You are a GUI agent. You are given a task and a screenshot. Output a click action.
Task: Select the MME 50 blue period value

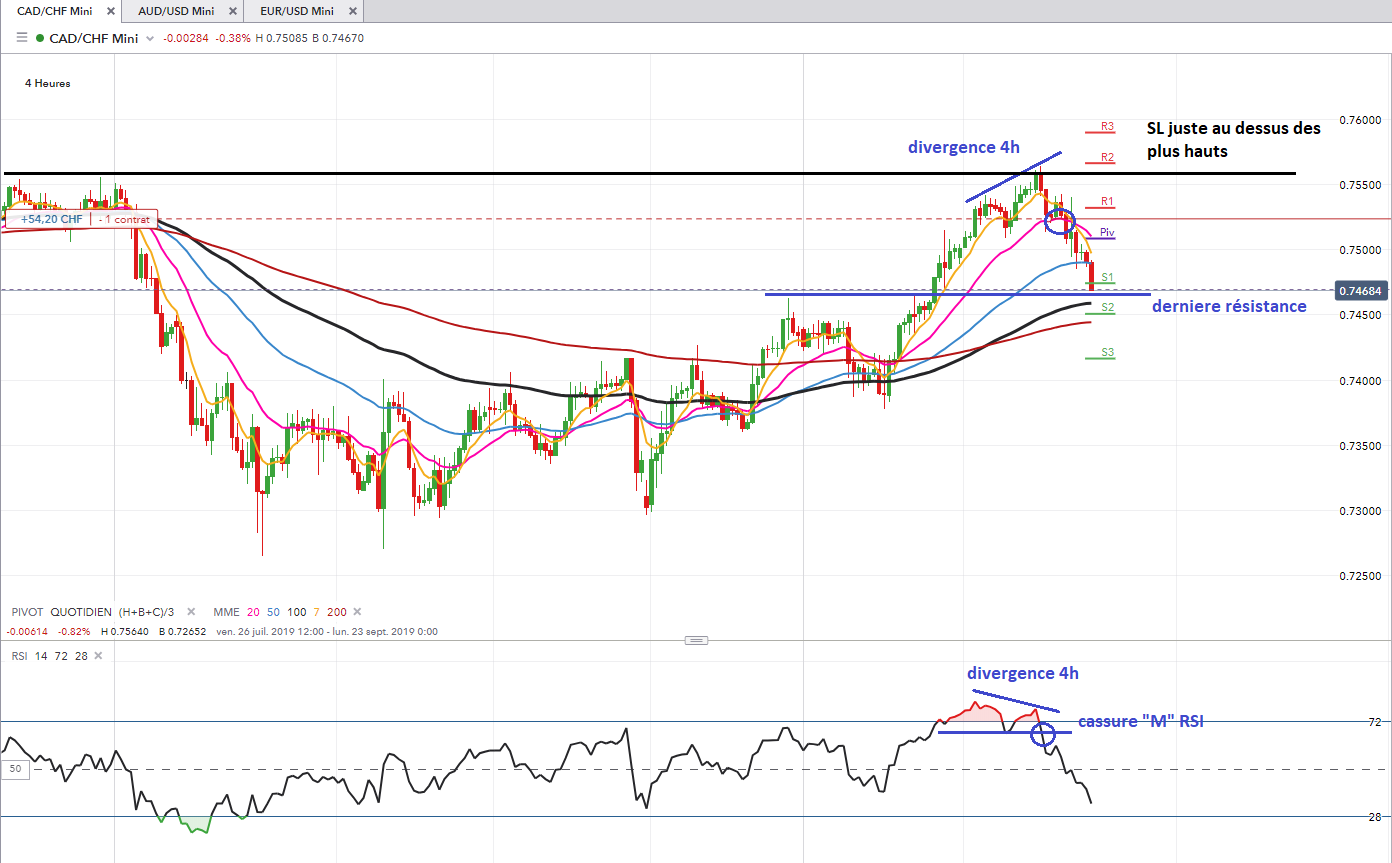tap(272, 612)
